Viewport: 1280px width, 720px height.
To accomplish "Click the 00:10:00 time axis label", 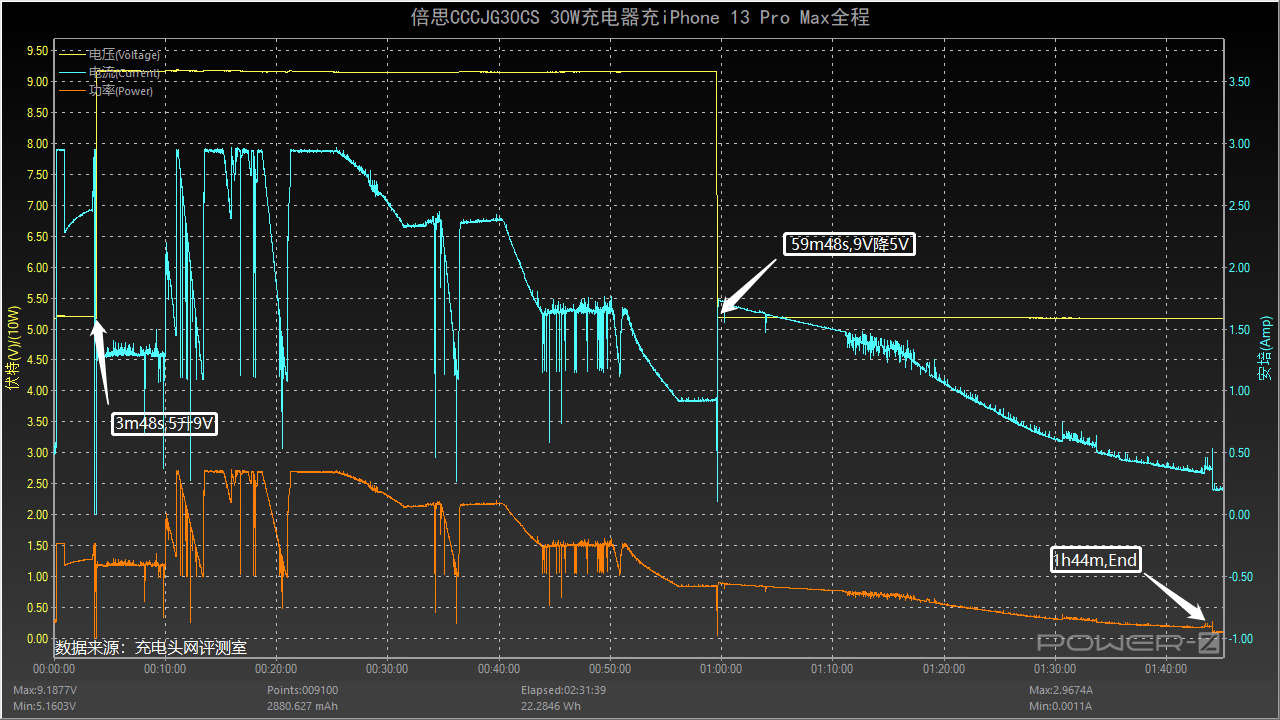I will [x=166, y=668].
